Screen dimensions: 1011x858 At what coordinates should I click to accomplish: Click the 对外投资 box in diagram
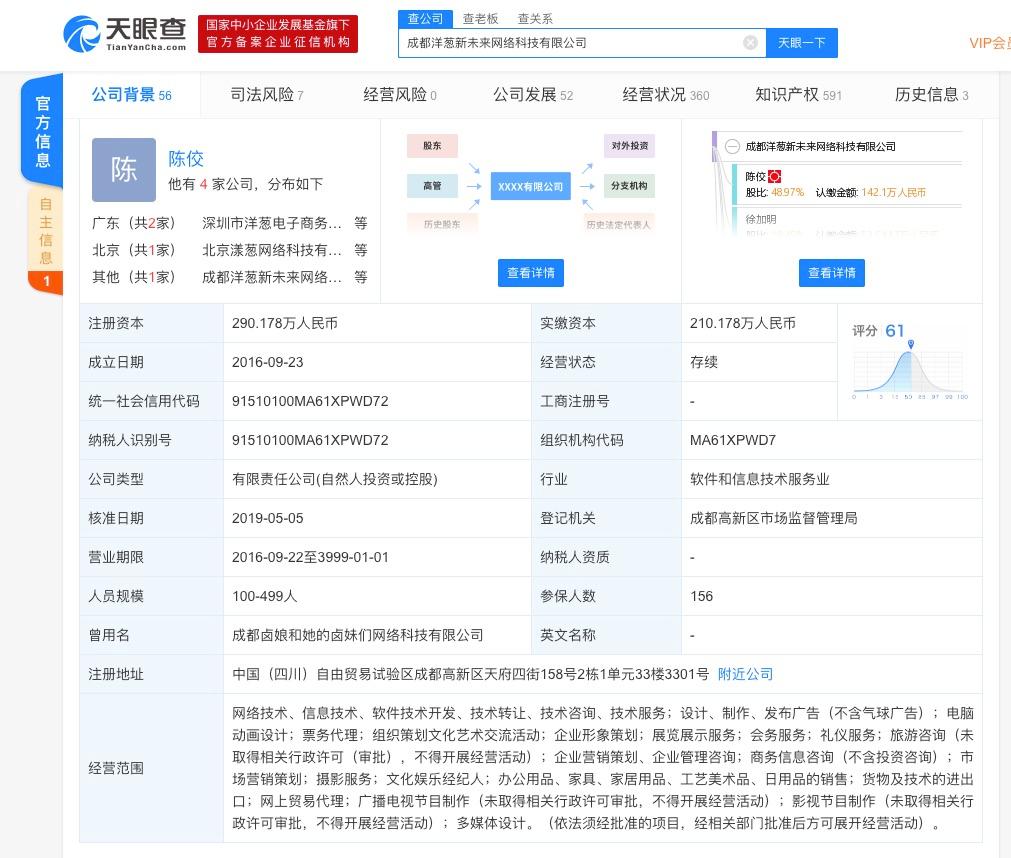(629, 146)
